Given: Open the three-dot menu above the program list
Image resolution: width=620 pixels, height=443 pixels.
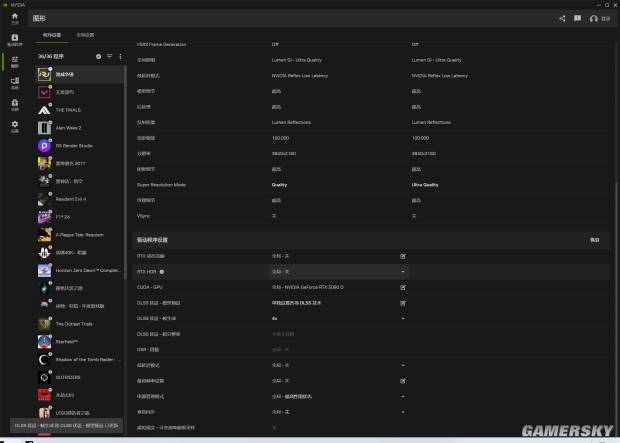Looking at the screenshot, I should (x=120, y=57).
